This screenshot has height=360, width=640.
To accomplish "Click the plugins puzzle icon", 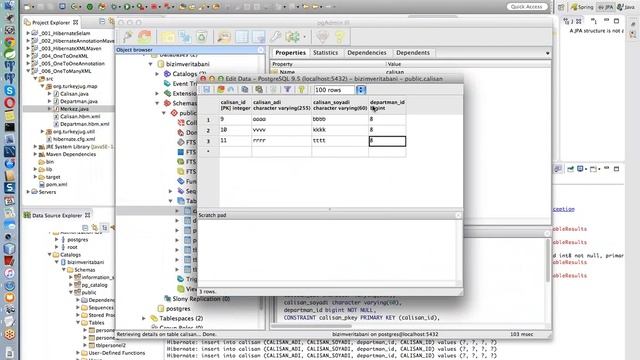I will click(292, 37).
